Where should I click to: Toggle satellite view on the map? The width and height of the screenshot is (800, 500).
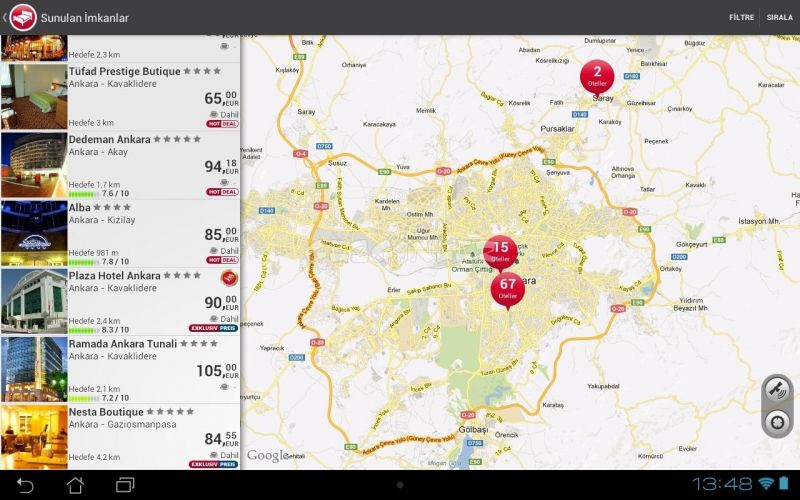pyautogui.click(x=777, y=391)
